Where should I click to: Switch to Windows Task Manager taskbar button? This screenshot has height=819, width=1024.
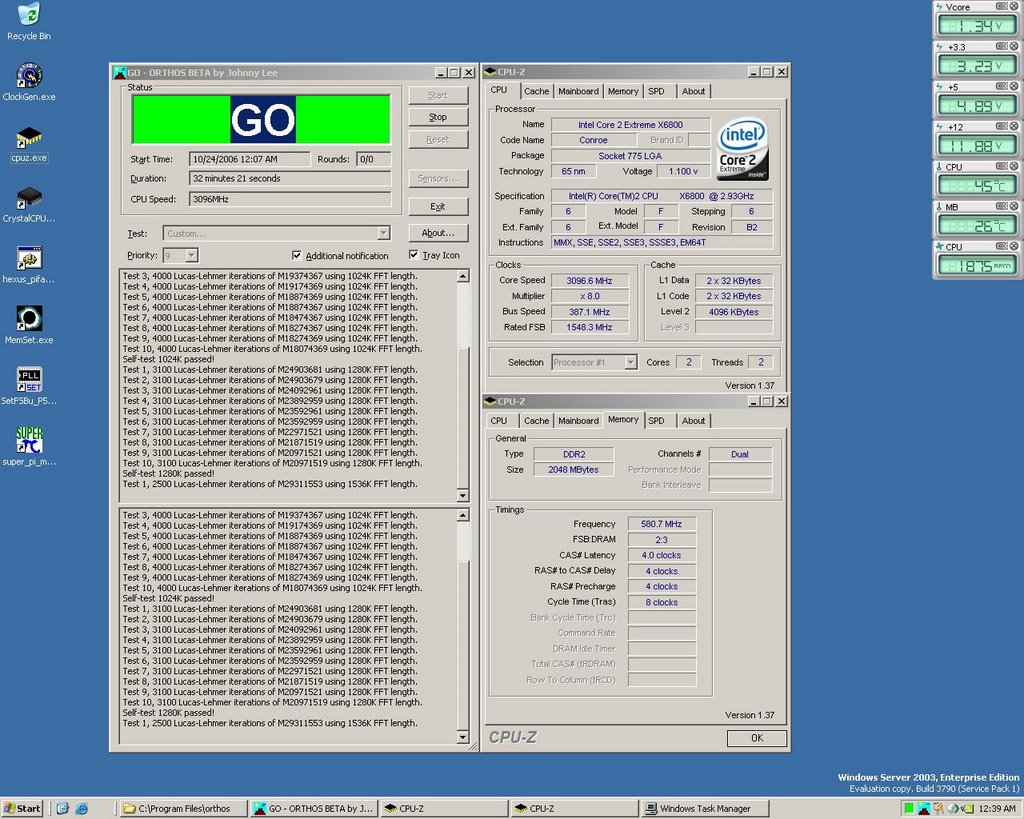705,809
